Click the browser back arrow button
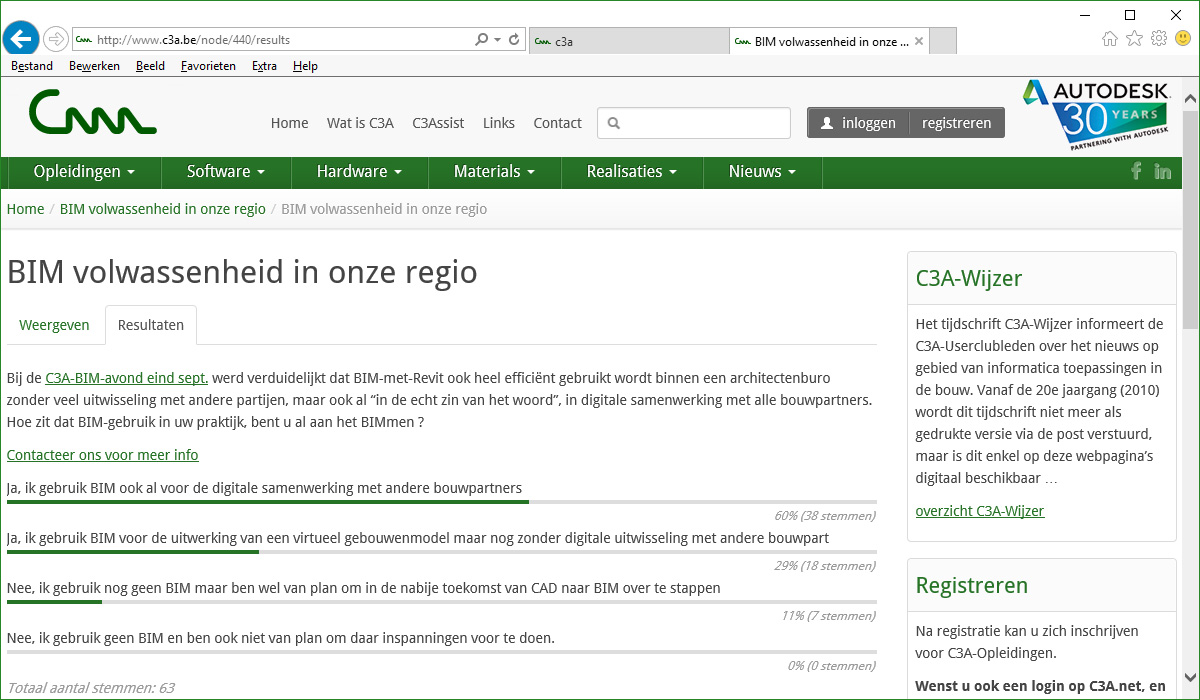Screen dimensions: 1200x700 tap(22, 39)
